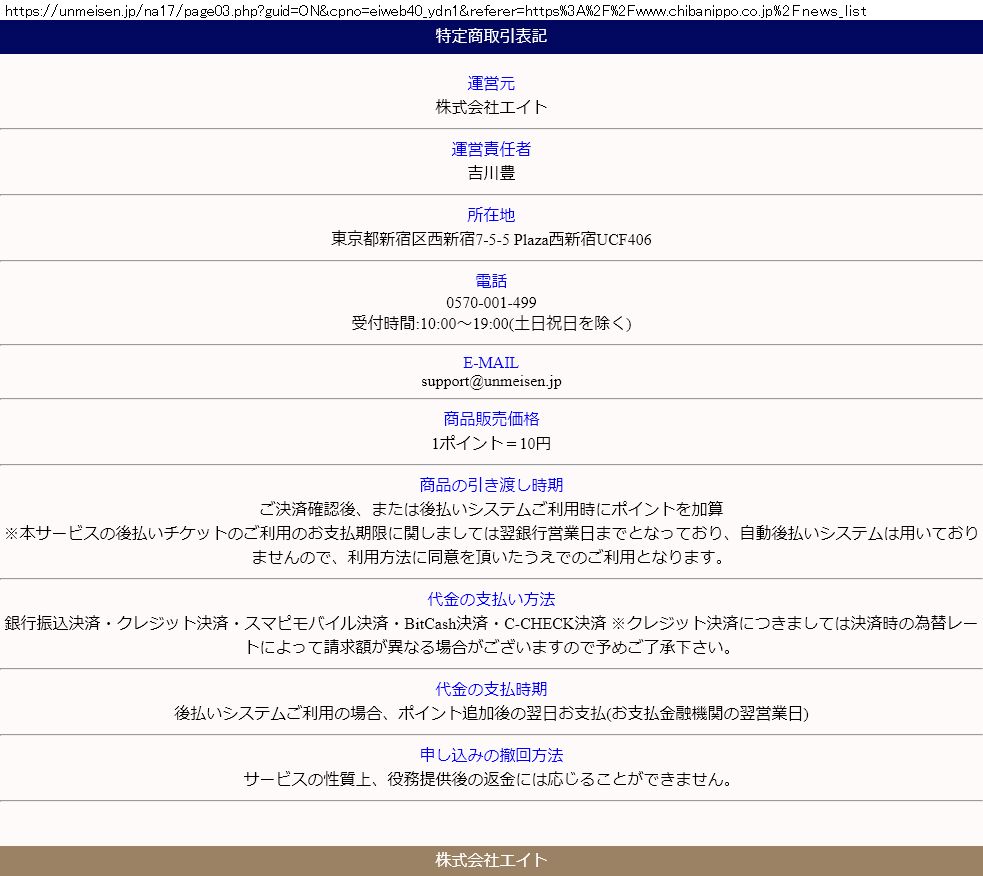Click the 申し込みの撤回方法 heading

(491, 756)
